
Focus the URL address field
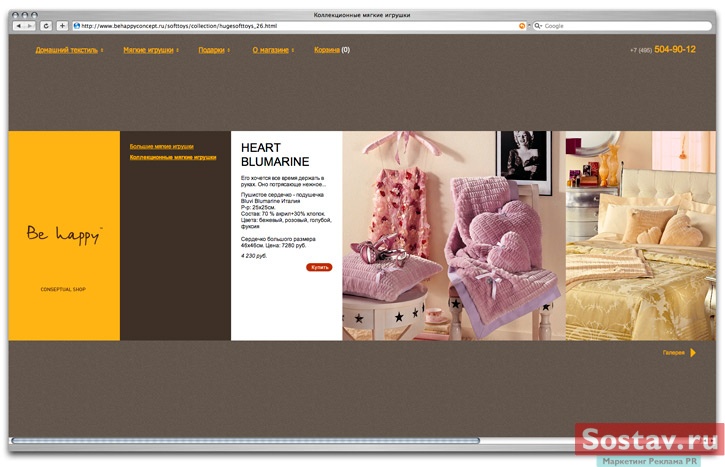click(x=299, y=26)
